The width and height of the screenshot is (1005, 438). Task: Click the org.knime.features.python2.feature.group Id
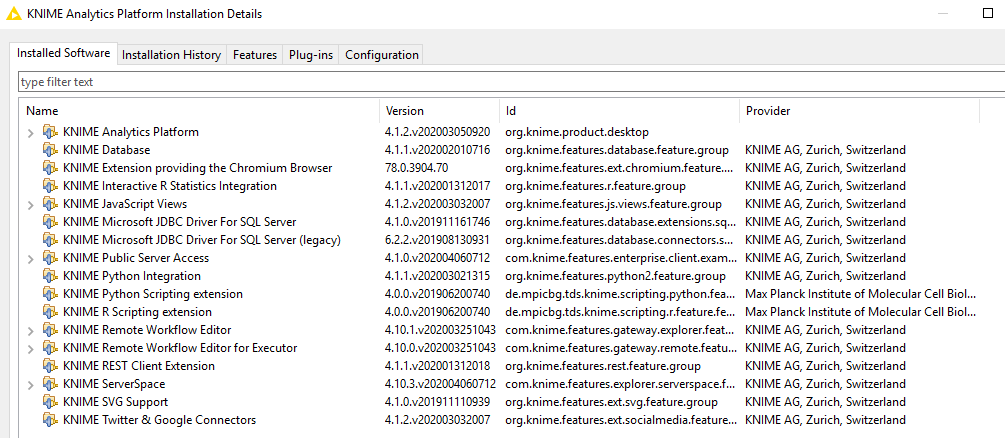(615, 276)
